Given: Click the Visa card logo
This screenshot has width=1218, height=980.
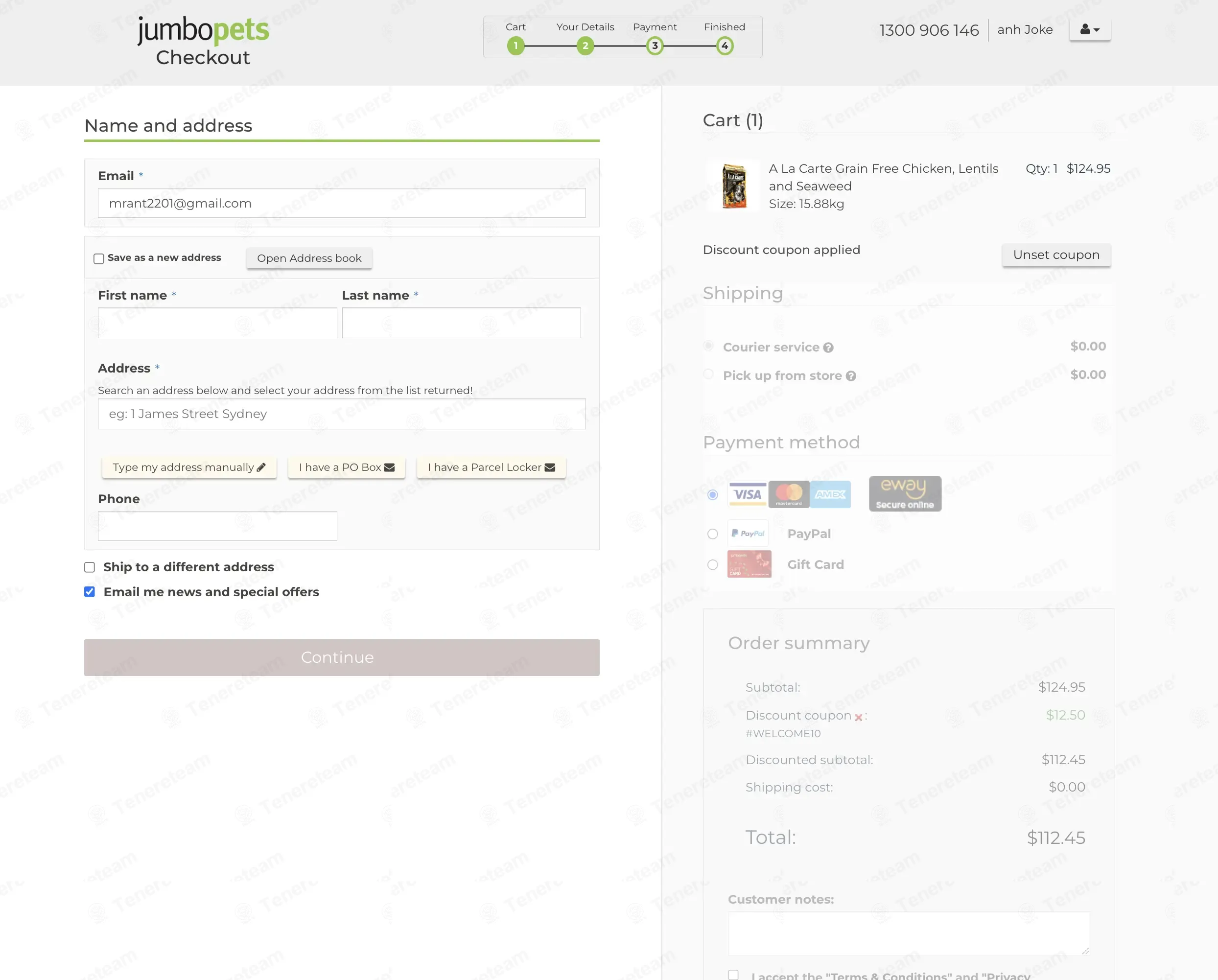Looking at the screenshot, I should pyautogui.click(x=748, y=495).
